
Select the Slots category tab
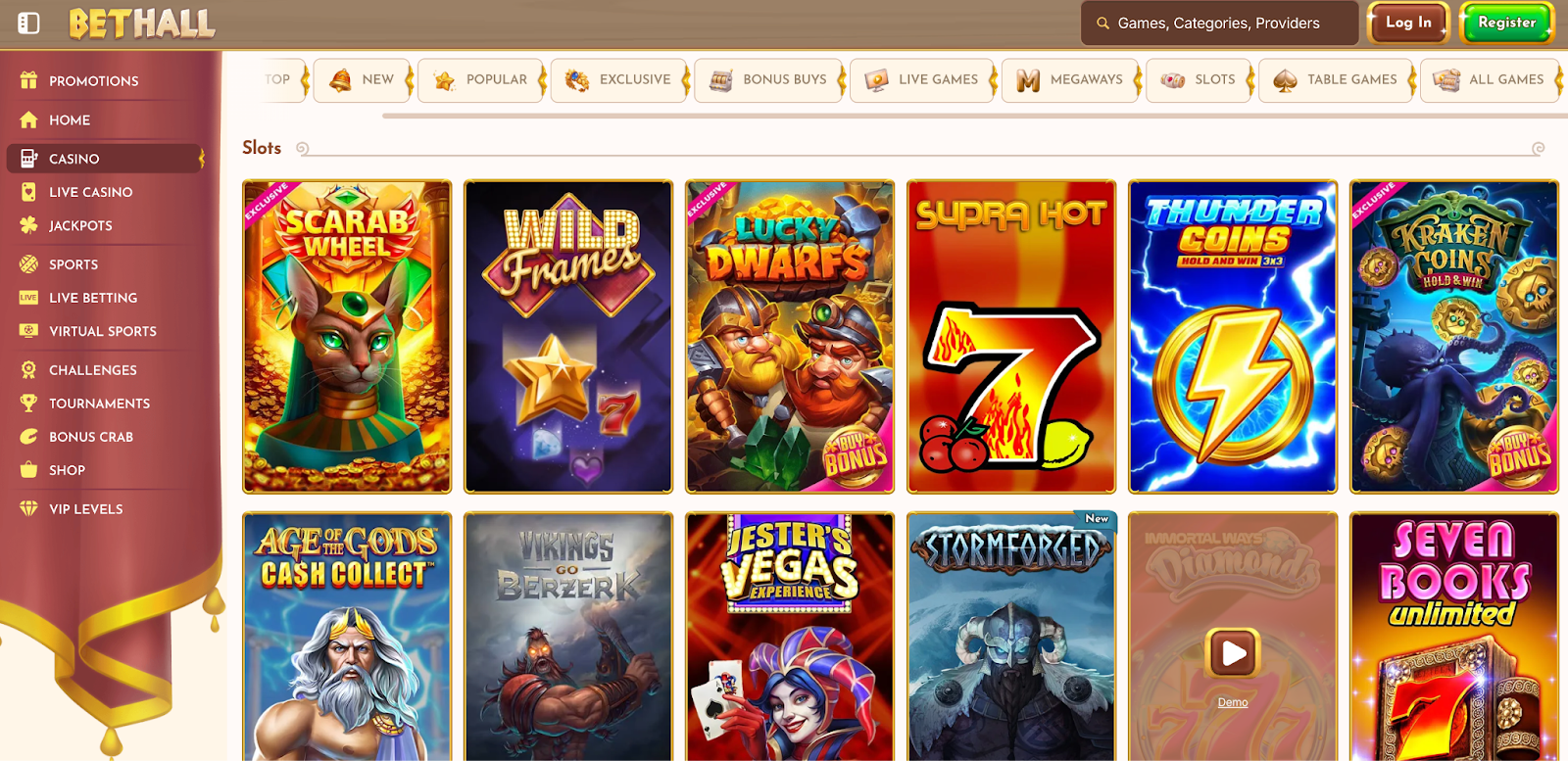click(1199, 79)
